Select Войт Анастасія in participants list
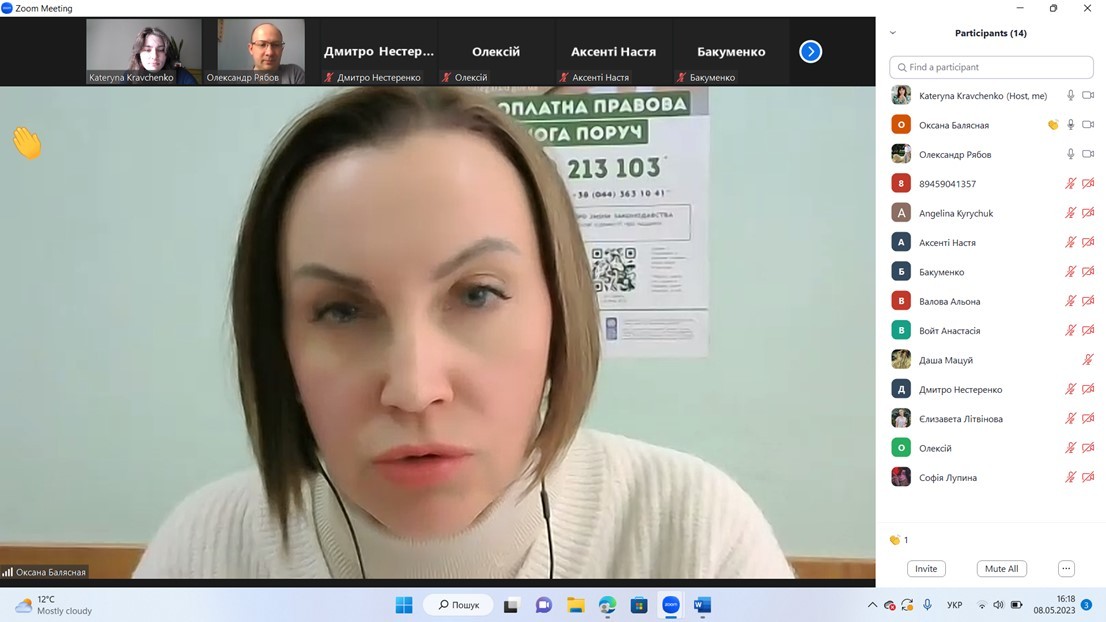1106x622 pixels. [991, 330]
